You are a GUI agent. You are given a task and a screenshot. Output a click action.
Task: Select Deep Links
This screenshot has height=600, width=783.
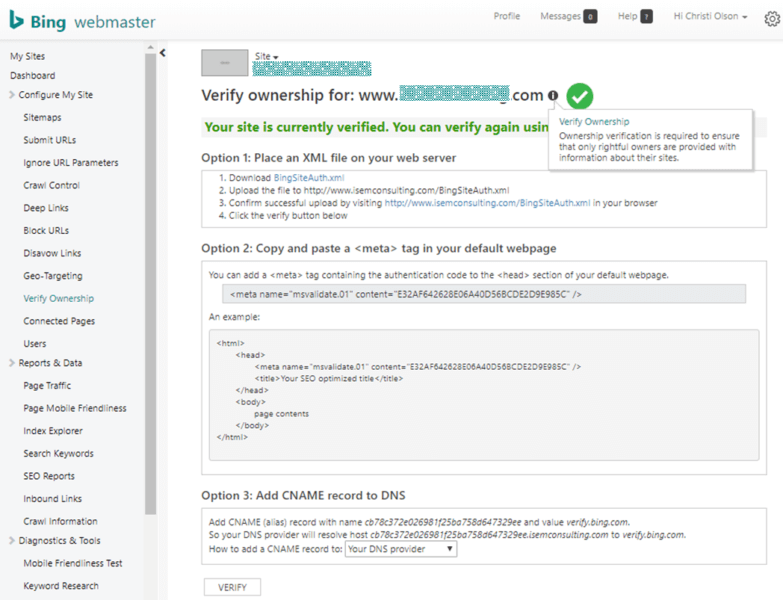point(46,208)
